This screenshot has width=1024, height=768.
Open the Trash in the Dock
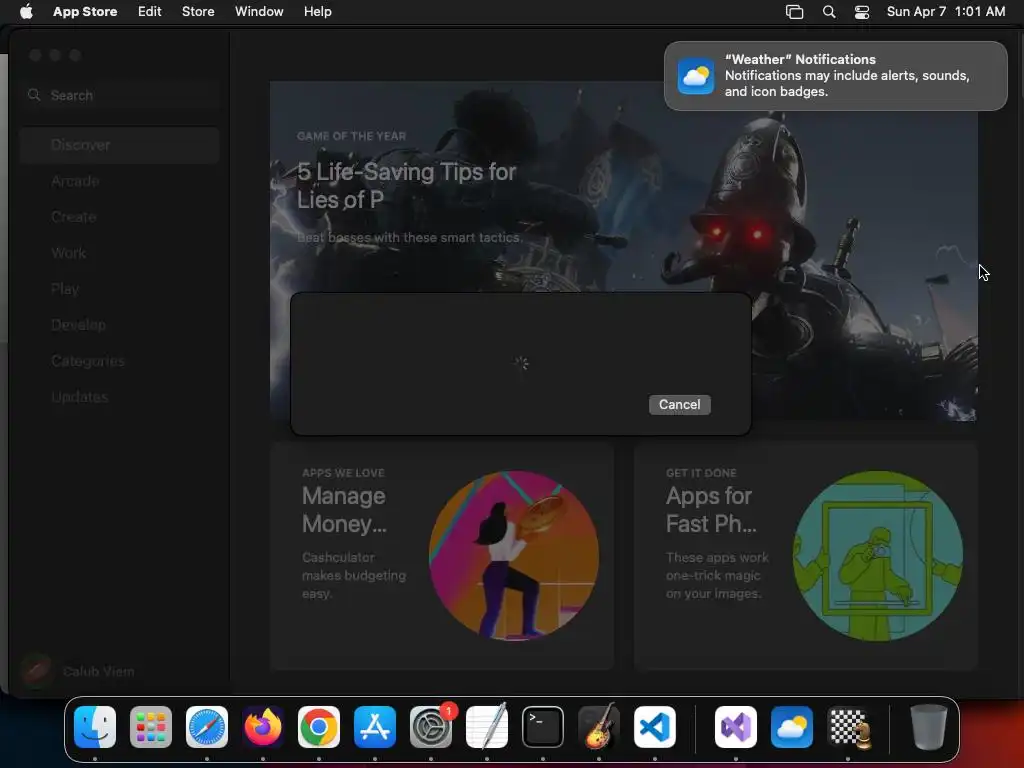click(929, 727)
